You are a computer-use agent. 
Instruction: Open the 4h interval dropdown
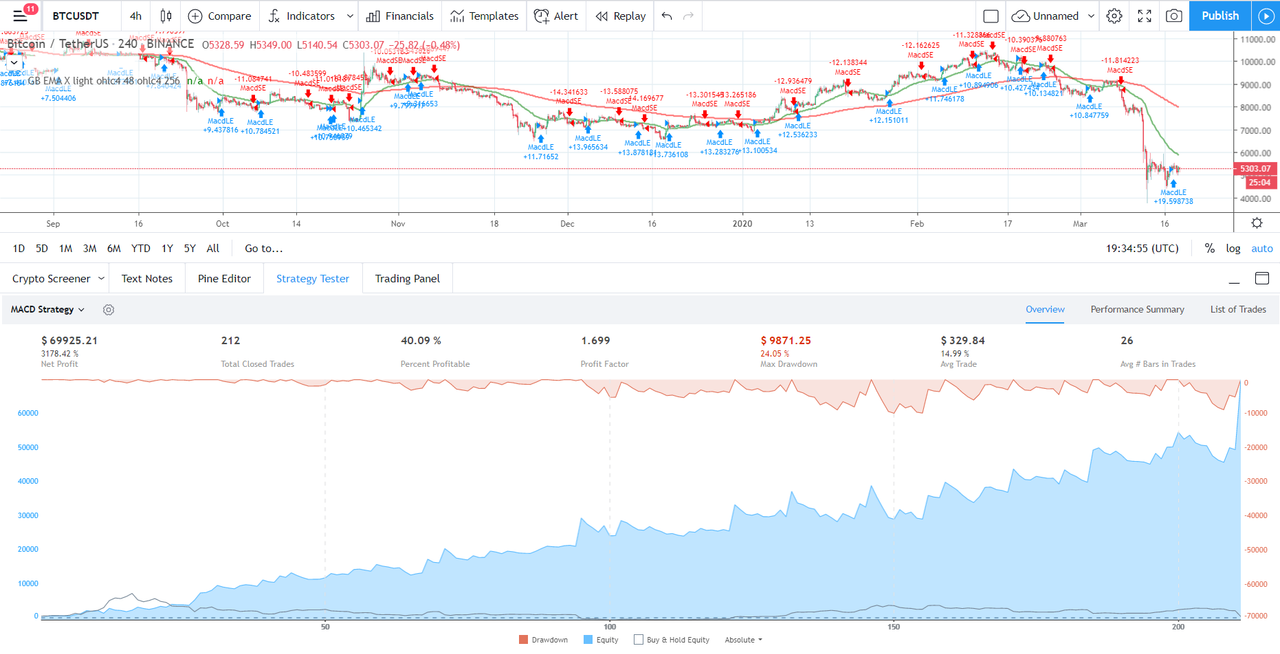tap(135, 16)
